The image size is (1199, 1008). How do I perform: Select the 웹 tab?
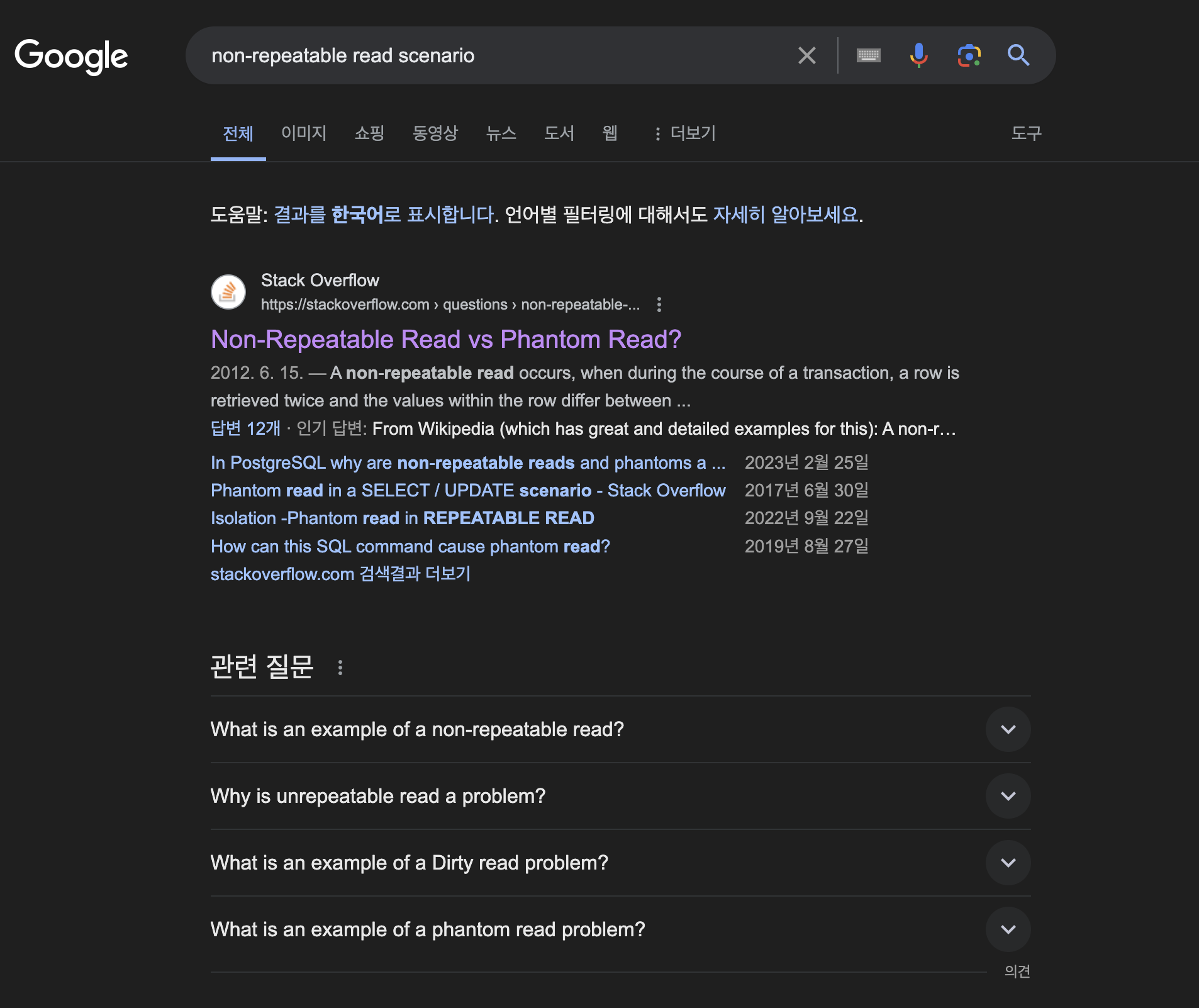coord(610,133)
